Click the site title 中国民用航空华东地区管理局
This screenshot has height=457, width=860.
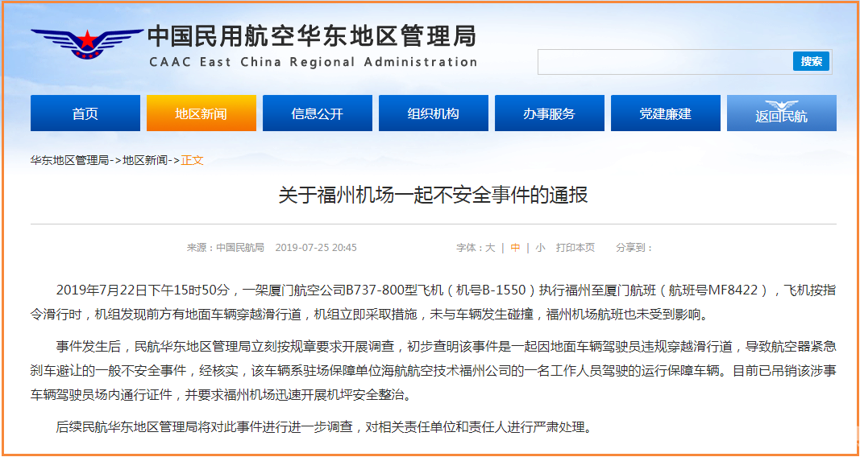click(x=312, y=36)
